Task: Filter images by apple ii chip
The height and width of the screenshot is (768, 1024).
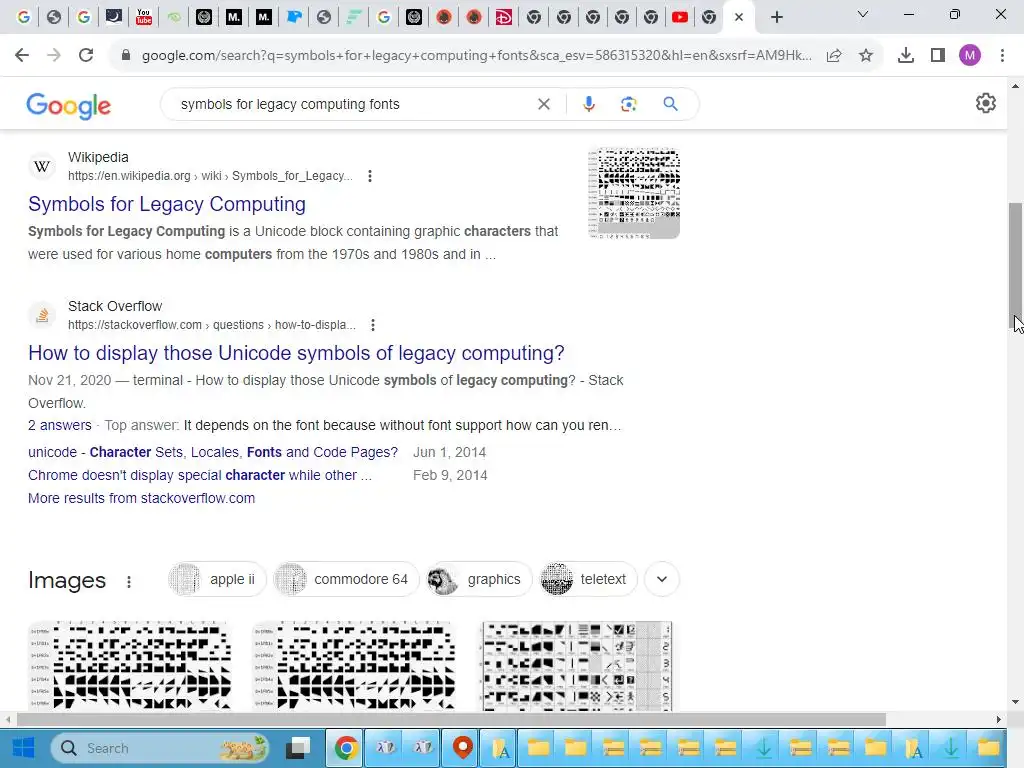Action: pyautogui.click(x=217, y=579)
